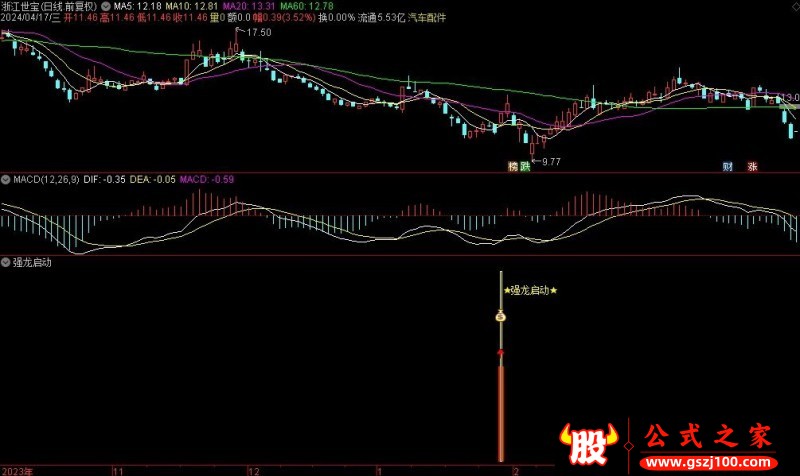Click the green 精 marker icon
This screenshot has height=476, width=800.
[512, 166]
